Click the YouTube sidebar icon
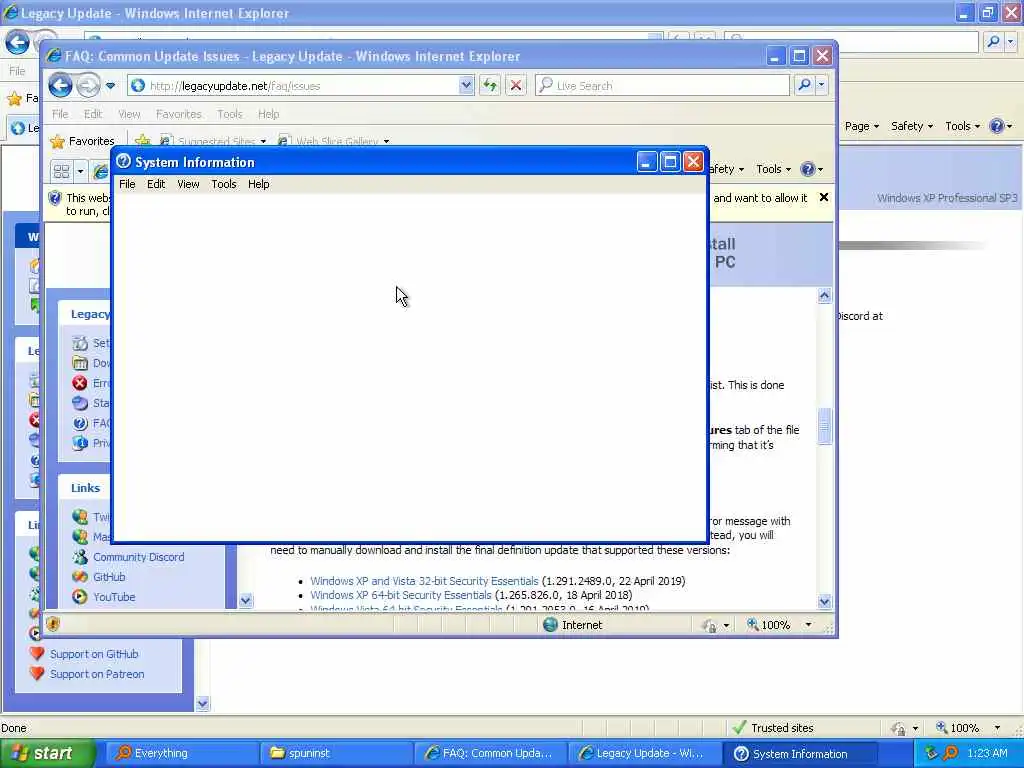Screen dimensions: 1024x768 (x=80, y=596)
